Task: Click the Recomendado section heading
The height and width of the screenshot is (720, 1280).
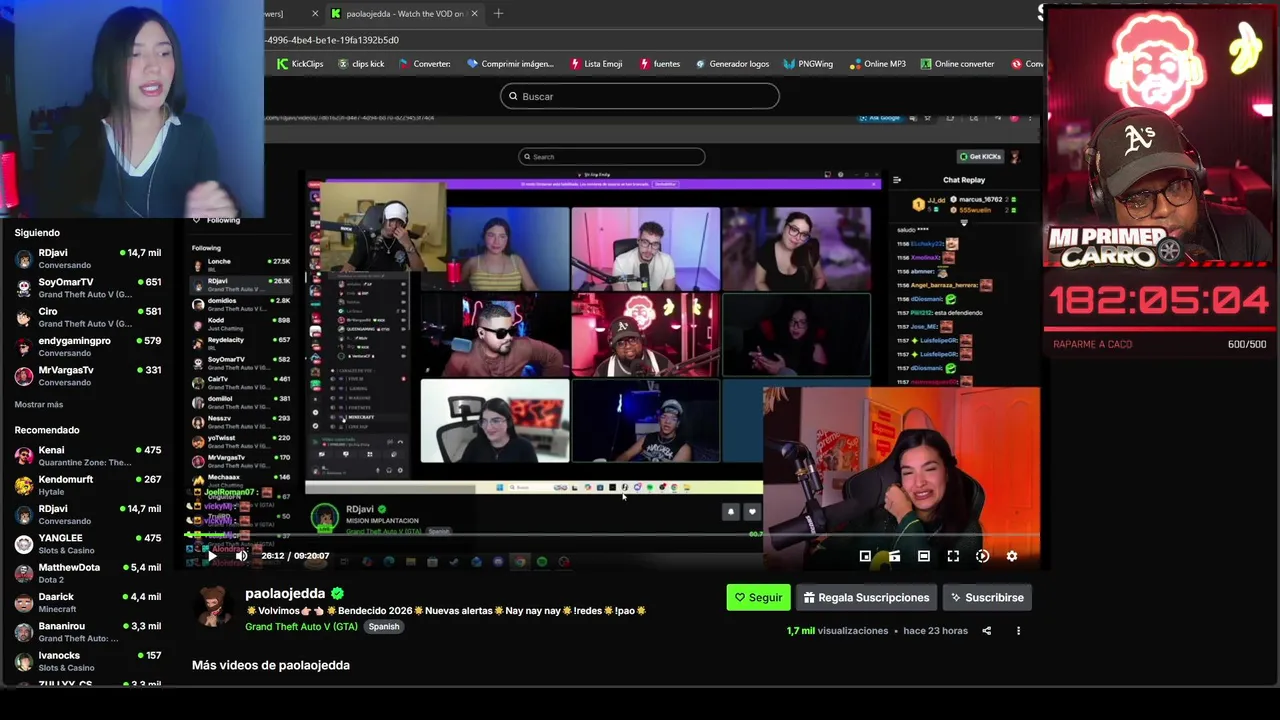Action: (47, 430)
